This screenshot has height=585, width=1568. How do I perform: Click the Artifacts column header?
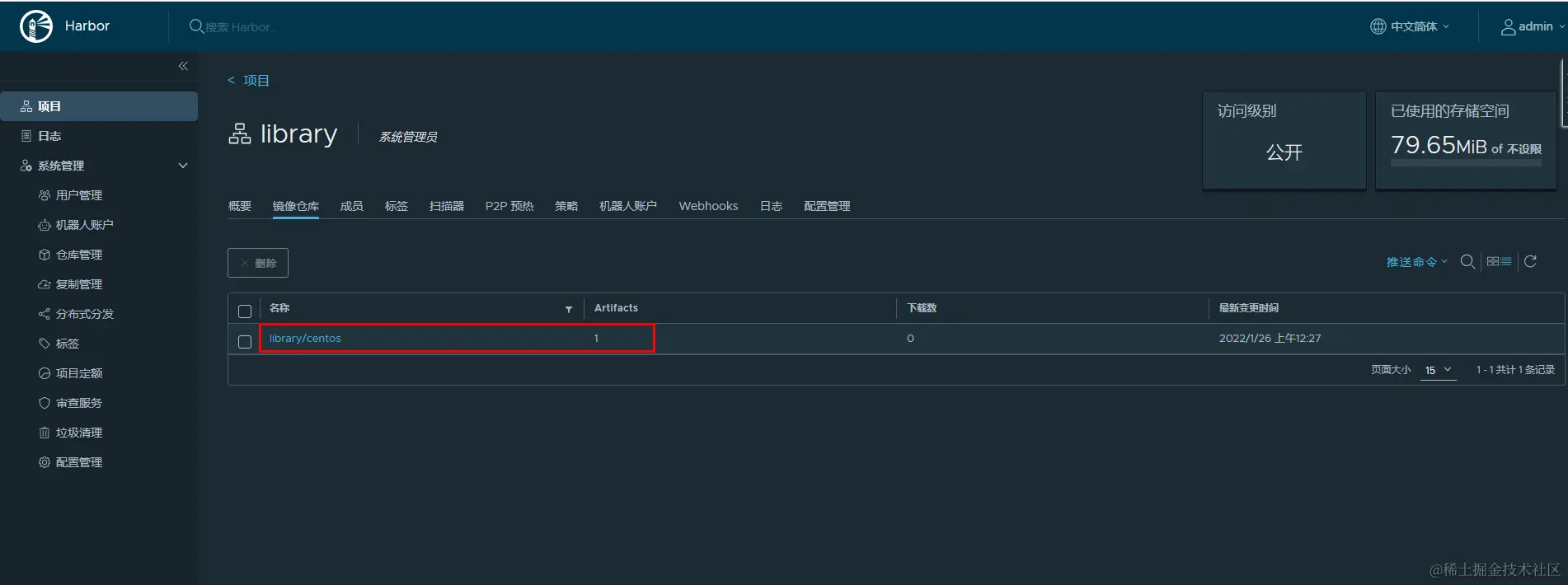616,308
